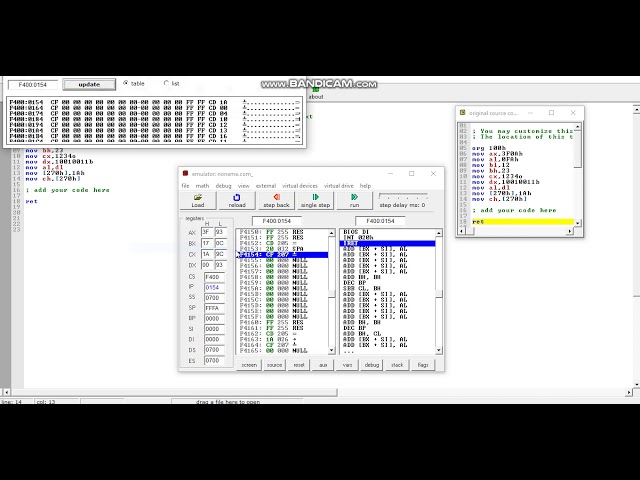Click disassembly list scroll up arrow
The height and width of the screenshot is (480, 640).
[x=439, y=233]
